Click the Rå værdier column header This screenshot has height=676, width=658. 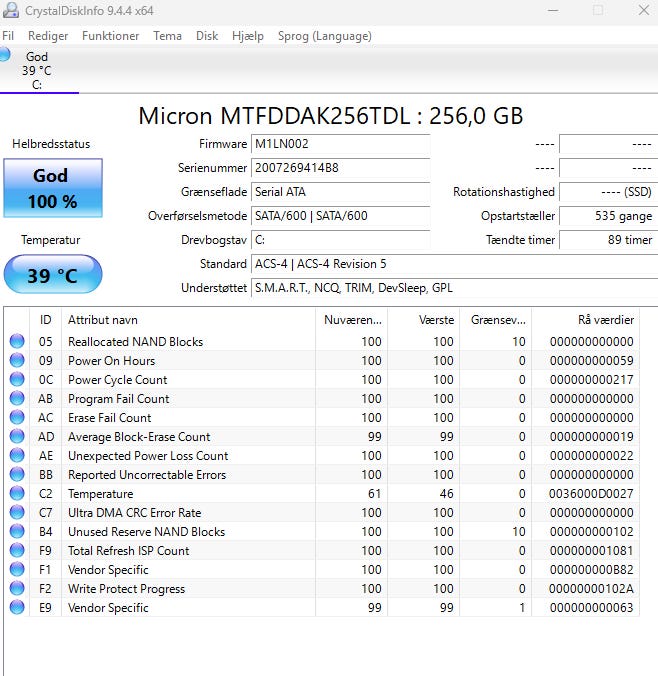[x=605, y=320]
